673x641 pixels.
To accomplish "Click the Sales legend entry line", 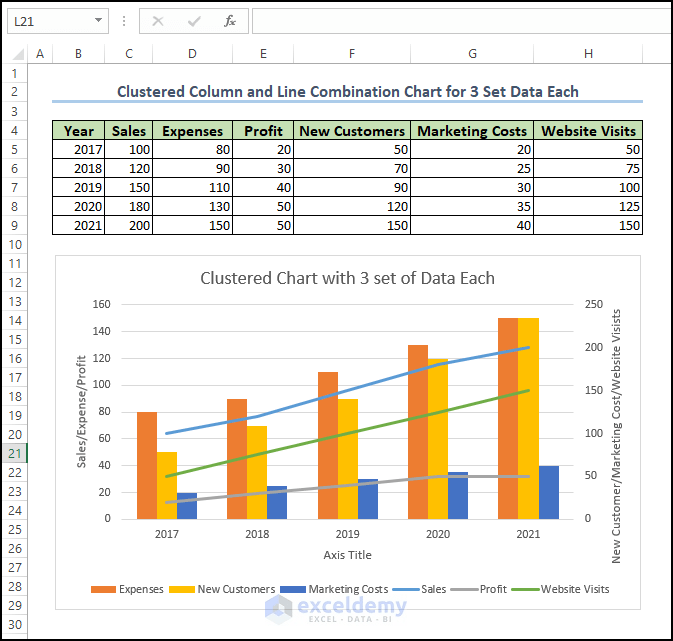I will coord(419,589).
